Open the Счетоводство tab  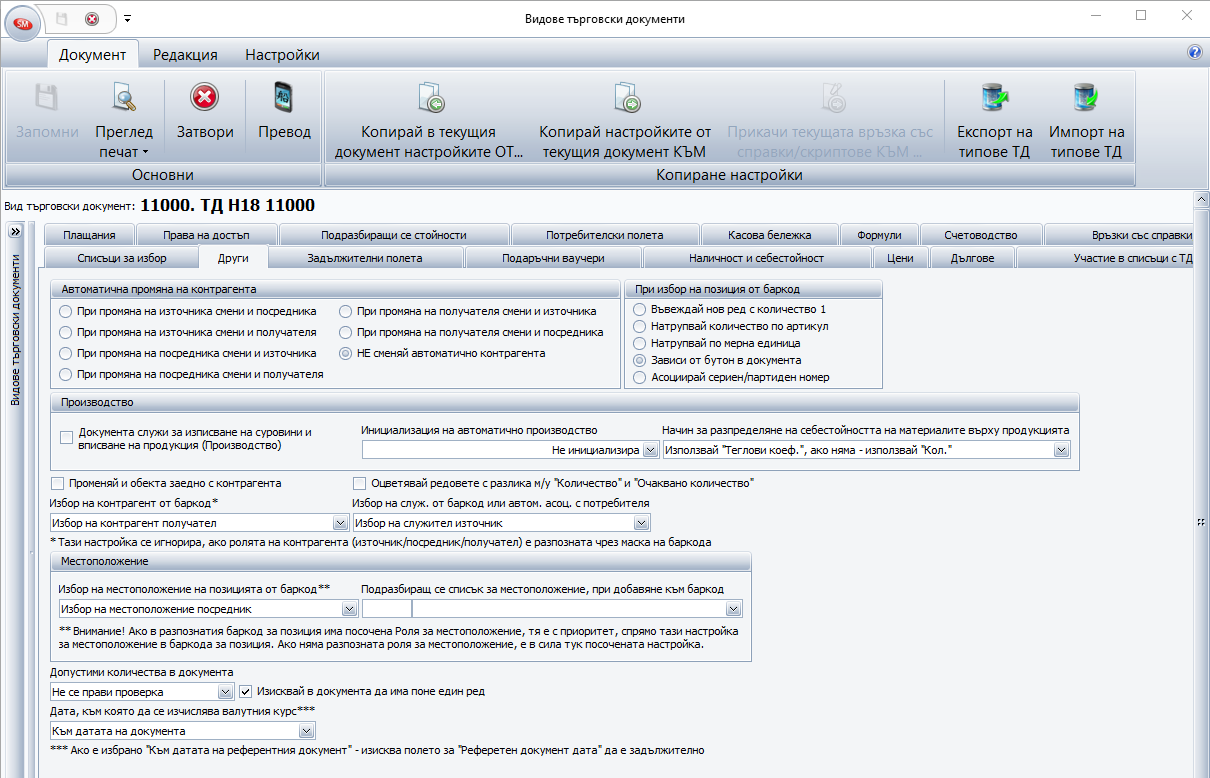click(981, 235)
